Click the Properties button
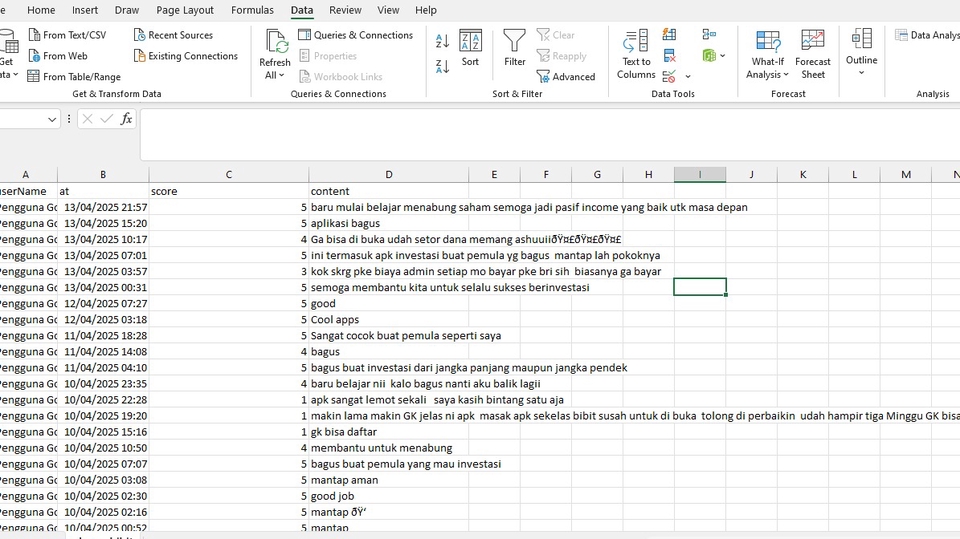This screenshot has width=960, height=539. tap(328, 56)
